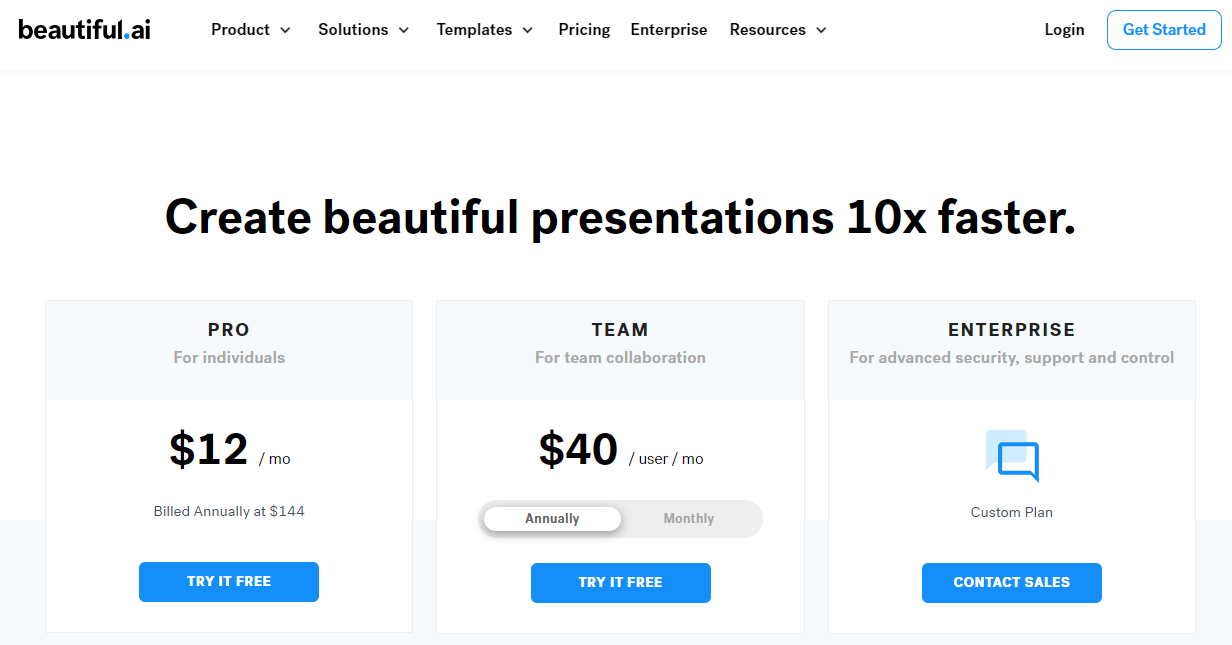The height and width of the screenshot is (645, 1232).
Task: Click the PRO plan heading
Action: click(x=229, y=330)
